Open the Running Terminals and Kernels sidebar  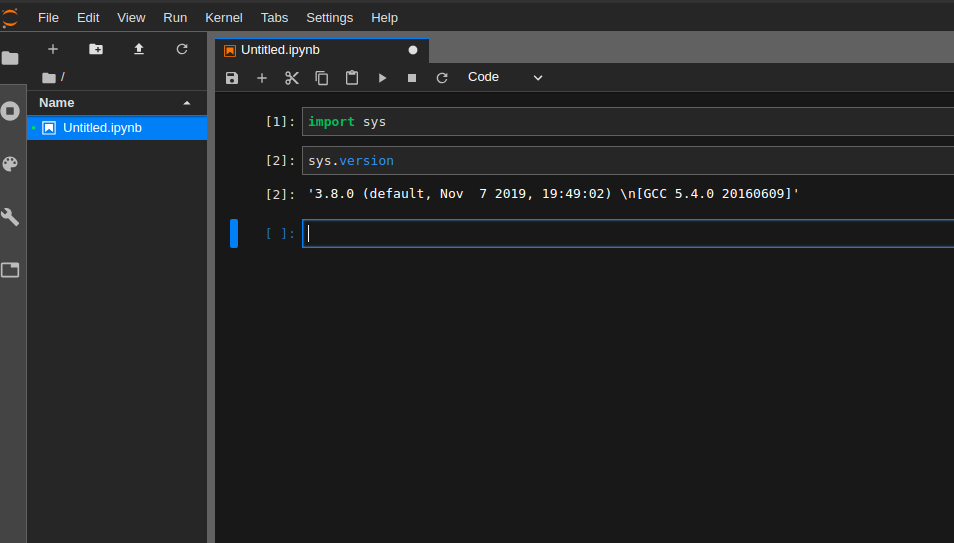11,111
